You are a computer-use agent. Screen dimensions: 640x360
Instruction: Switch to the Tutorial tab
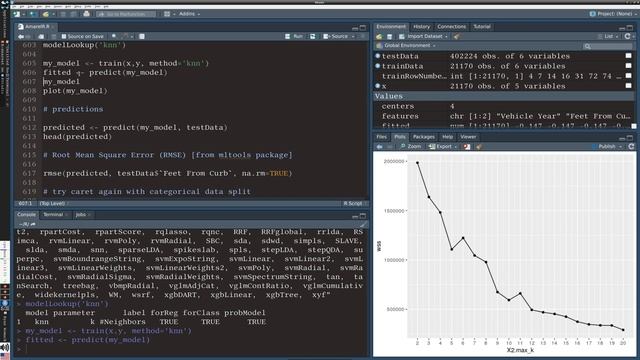pos(482,27)
